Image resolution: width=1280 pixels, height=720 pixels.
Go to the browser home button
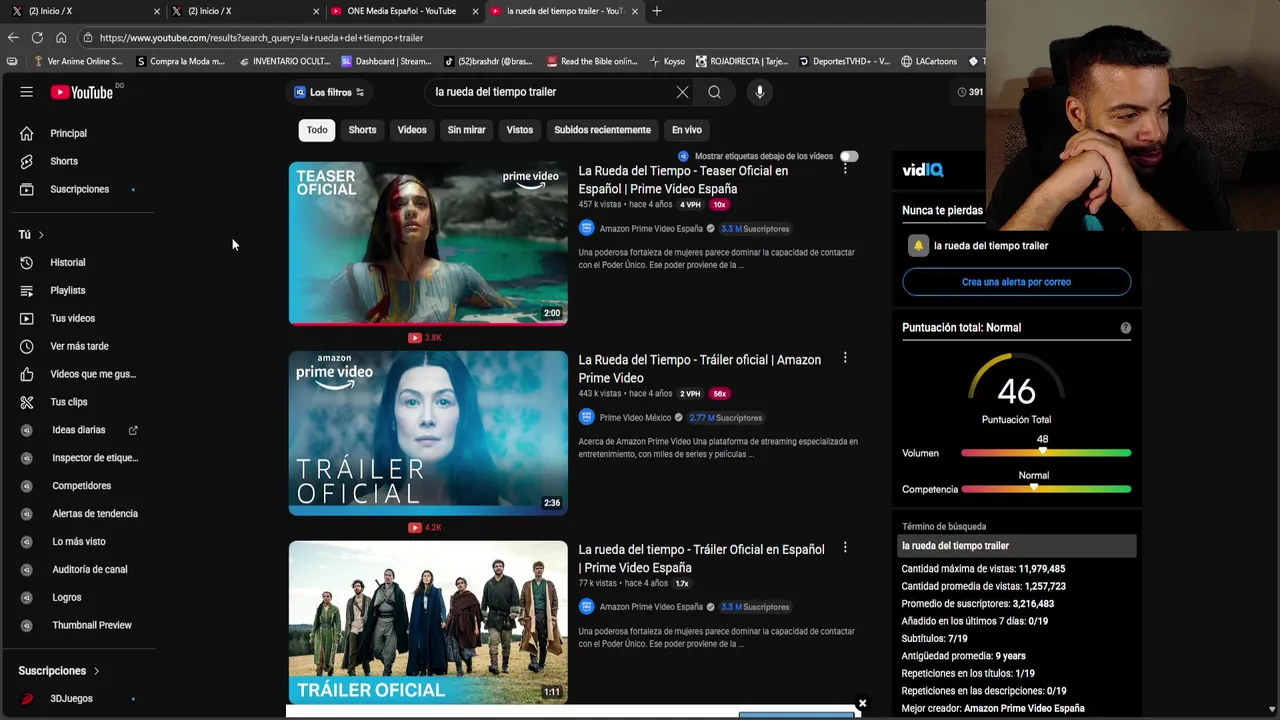point(61,38)
